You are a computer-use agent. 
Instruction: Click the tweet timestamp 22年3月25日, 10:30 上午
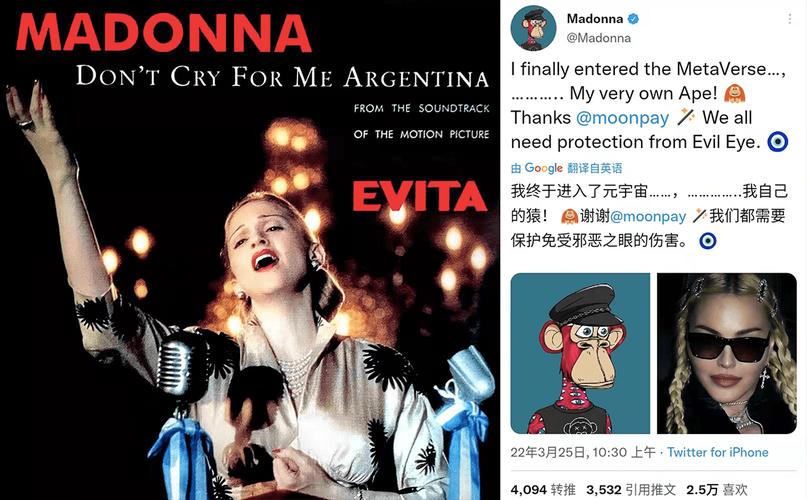coord(583,453)
